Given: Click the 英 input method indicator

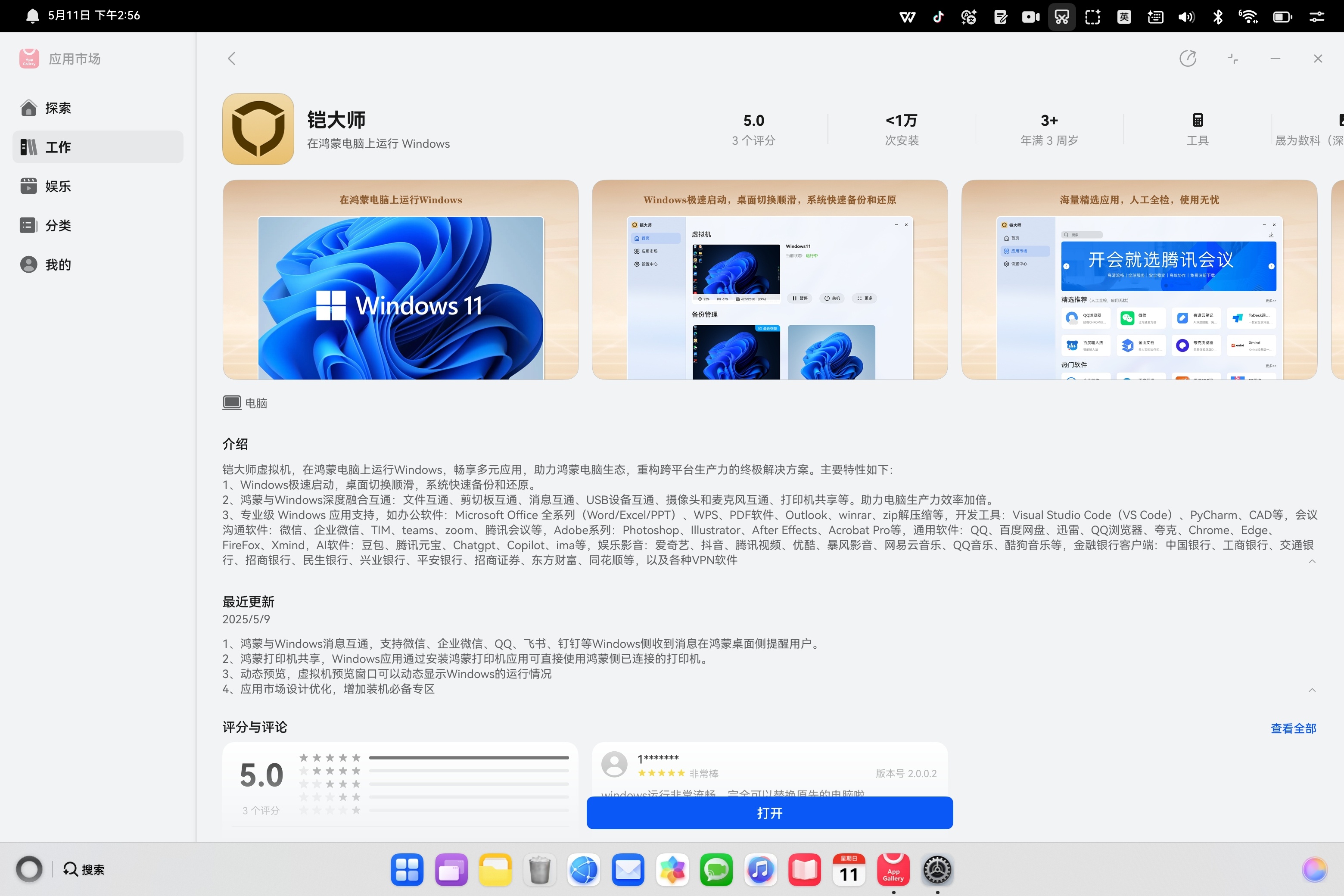Looking at the screenshot, I should [1123, 16].
